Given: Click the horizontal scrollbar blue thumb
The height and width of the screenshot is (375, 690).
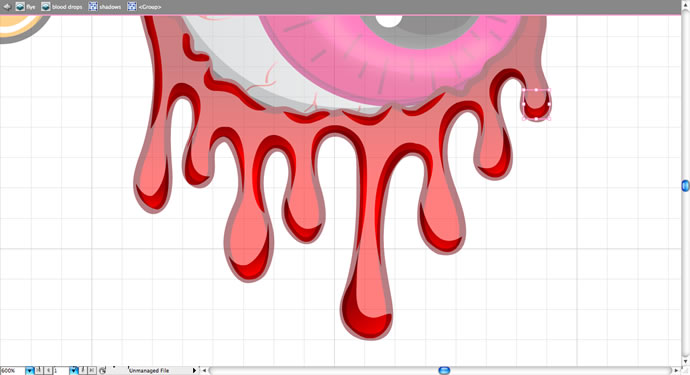Looking at the screenshot, I should click(444, 371).
